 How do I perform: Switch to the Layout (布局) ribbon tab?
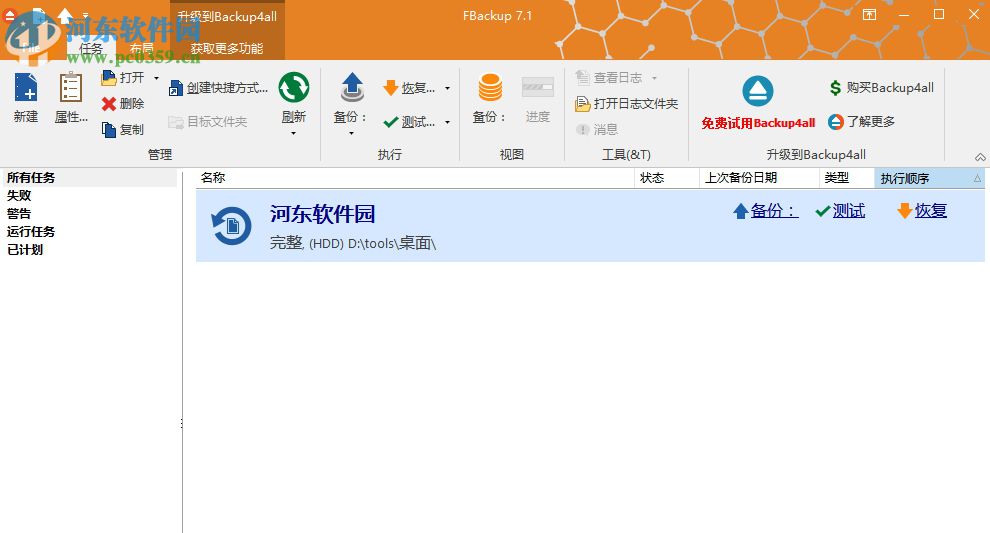pos(141,48)
